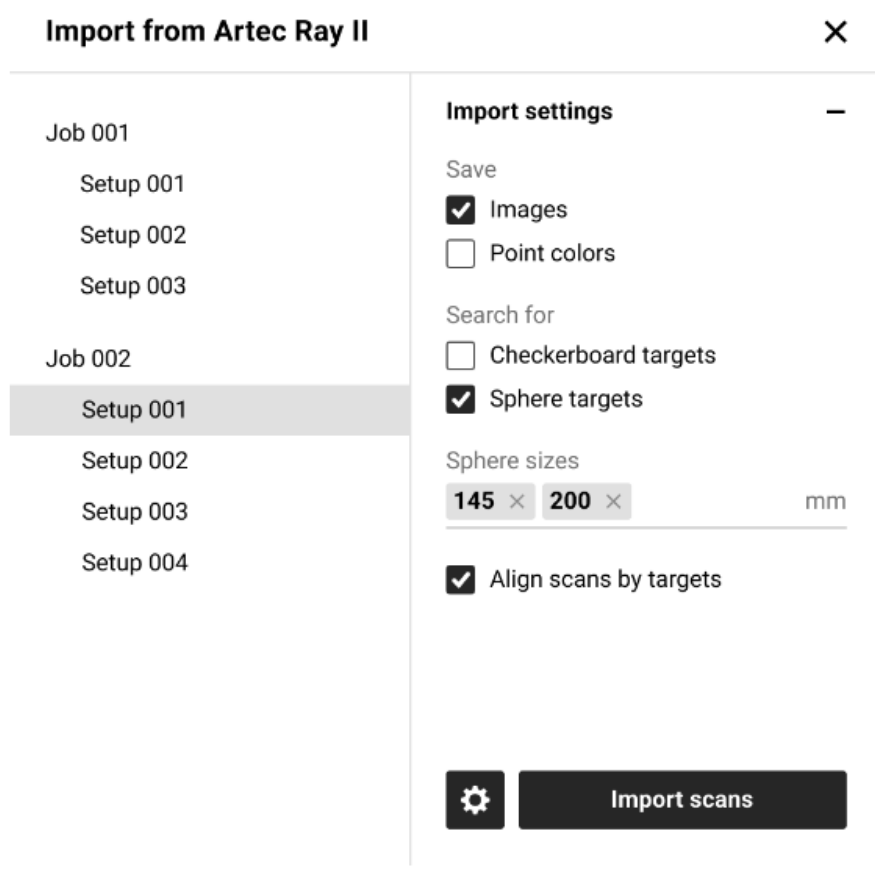Select highlighted Setup 001 under Job 002
The image size is (875, 872).
pos(210,410)
